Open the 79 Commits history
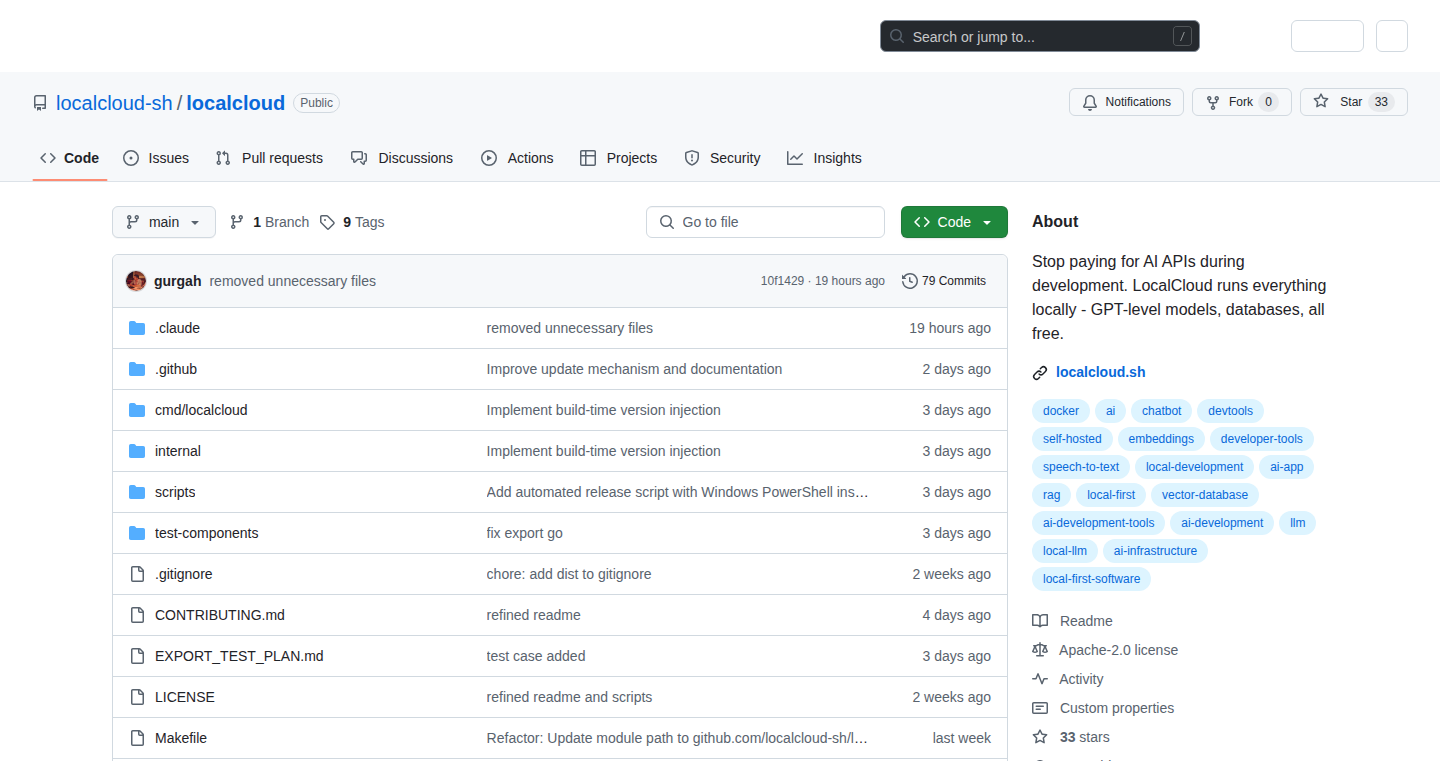 click(943, 281)
